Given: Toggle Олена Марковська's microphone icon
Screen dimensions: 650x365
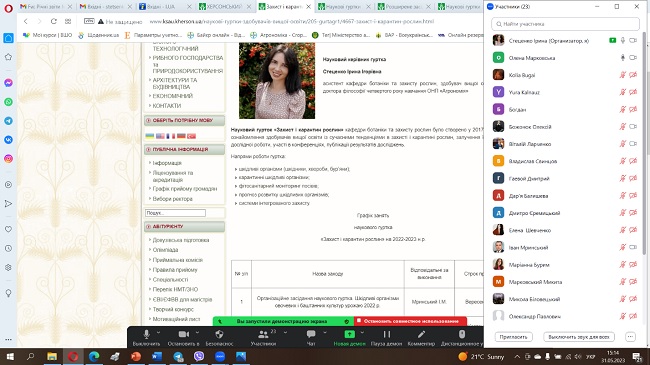Looking at the screenshot, I should tap(622, 58).
